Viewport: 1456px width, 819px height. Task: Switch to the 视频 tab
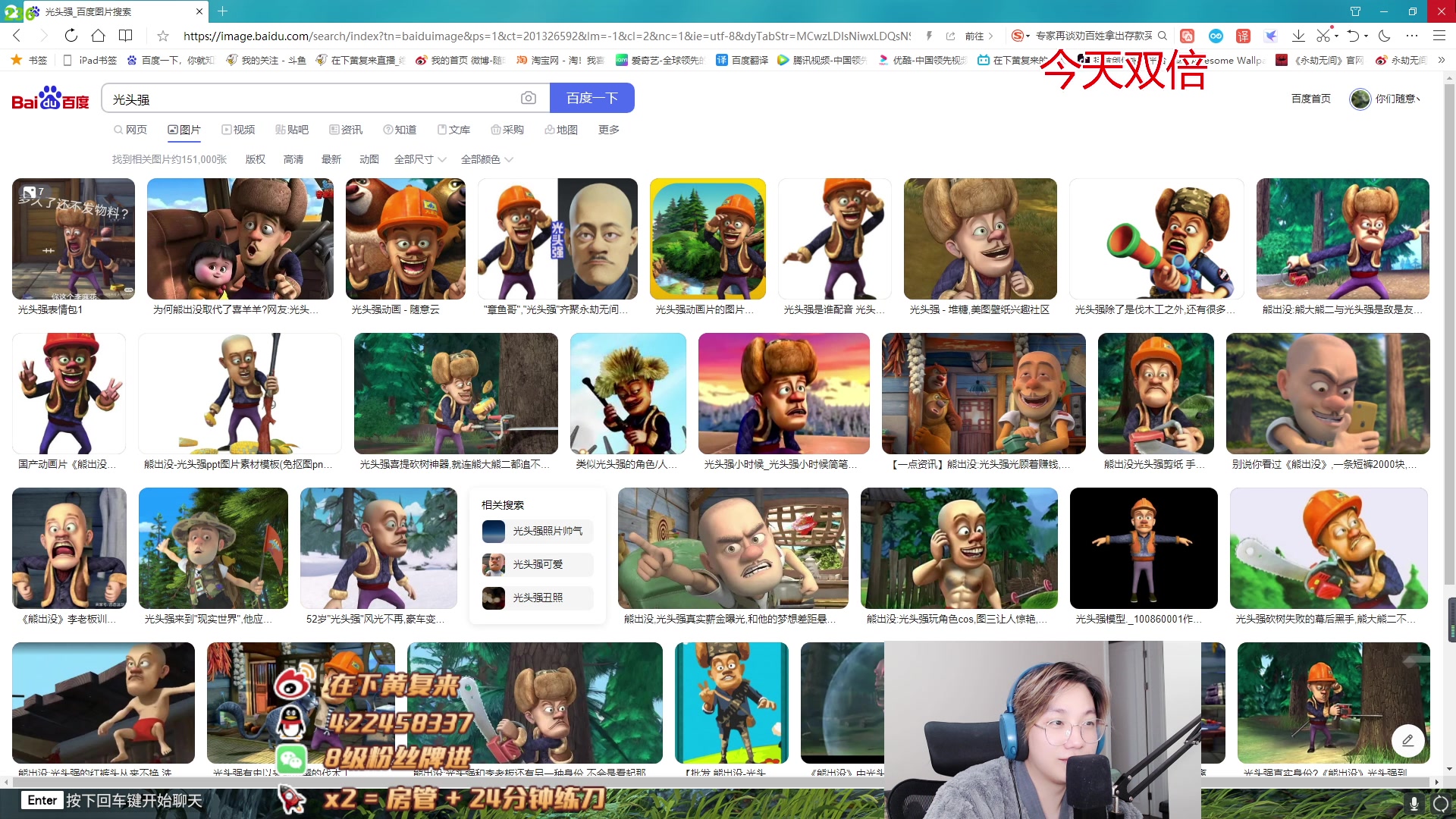tap(238, 130)
